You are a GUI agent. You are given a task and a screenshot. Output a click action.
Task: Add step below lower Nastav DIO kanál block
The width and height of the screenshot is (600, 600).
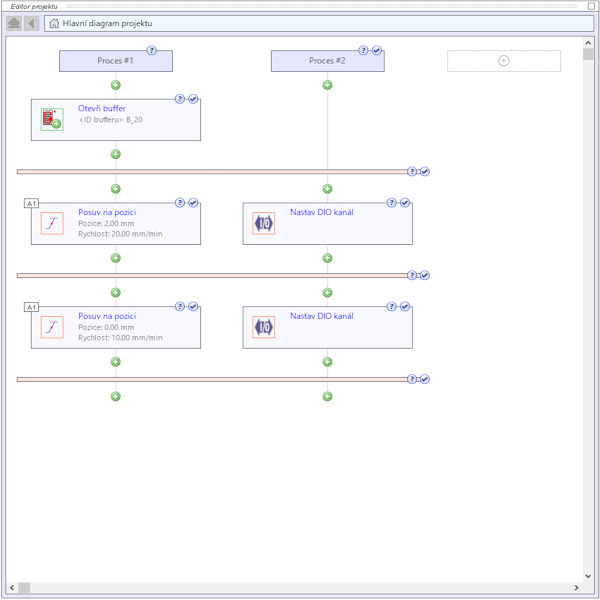327,362
